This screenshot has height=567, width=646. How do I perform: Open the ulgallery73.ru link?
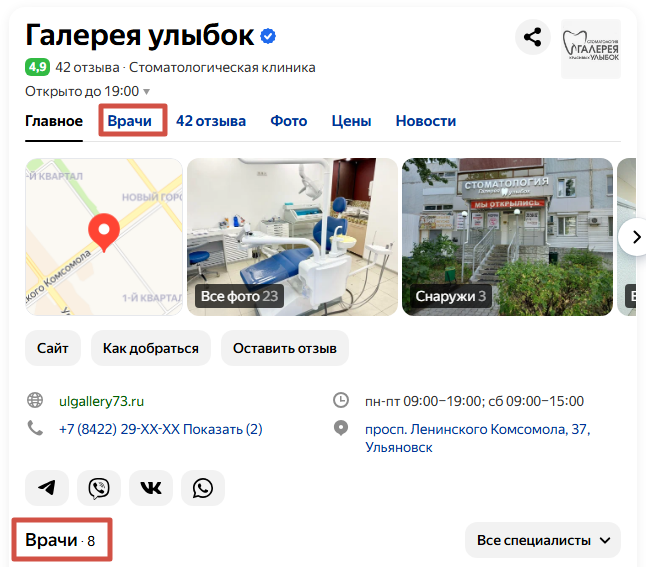click(x=101, y=401)
